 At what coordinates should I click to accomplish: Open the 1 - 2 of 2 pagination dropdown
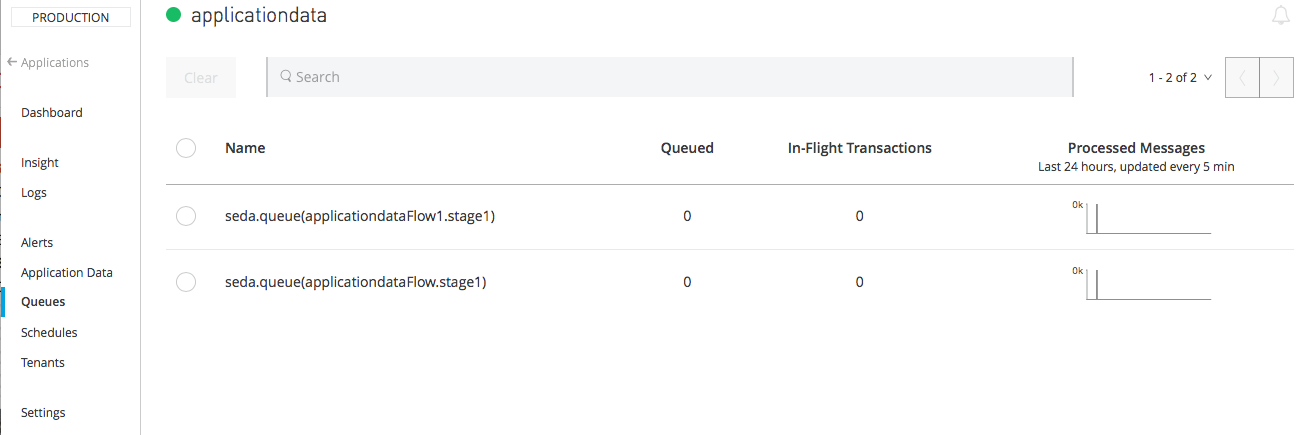[1180, 77]
